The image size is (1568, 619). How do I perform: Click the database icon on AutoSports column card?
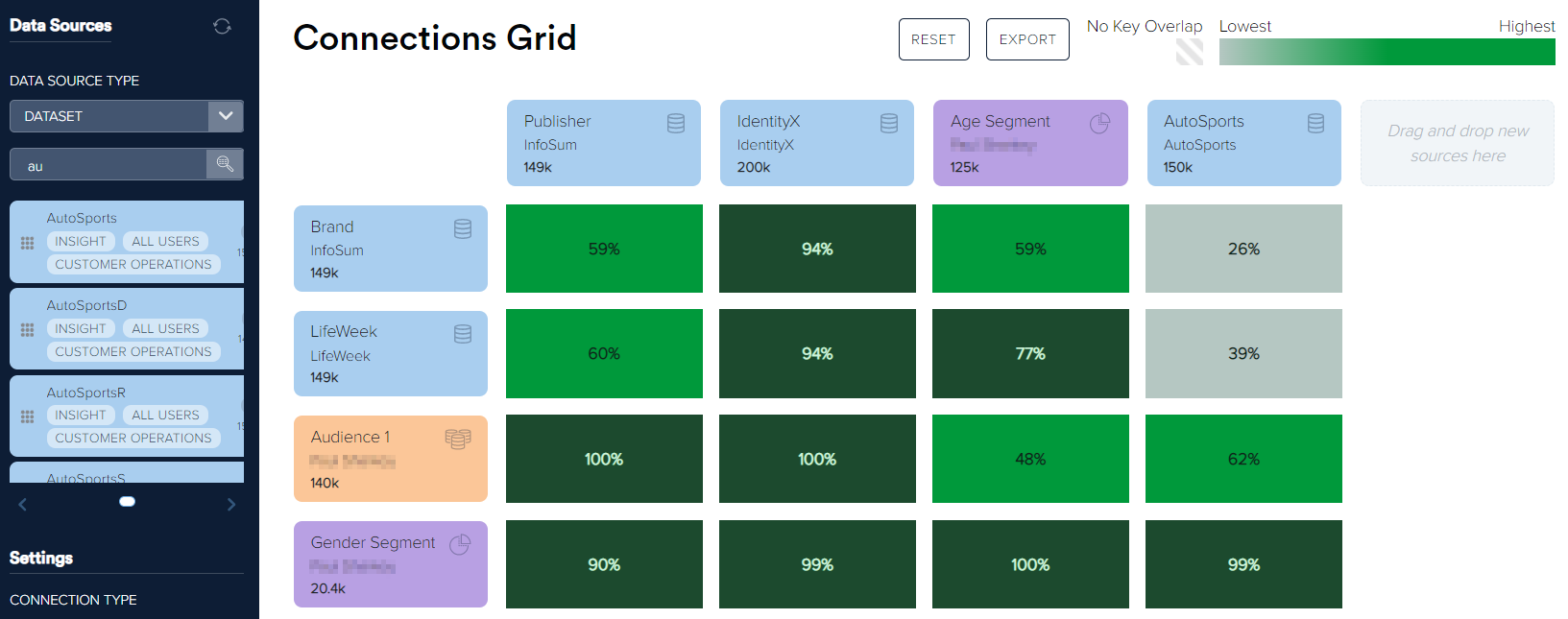click(1315, 123)
